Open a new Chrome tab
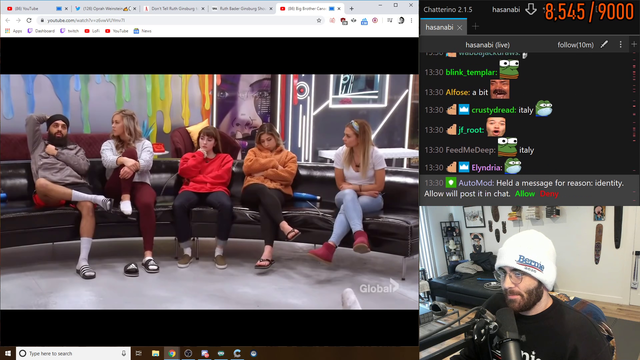 point(351,8)
